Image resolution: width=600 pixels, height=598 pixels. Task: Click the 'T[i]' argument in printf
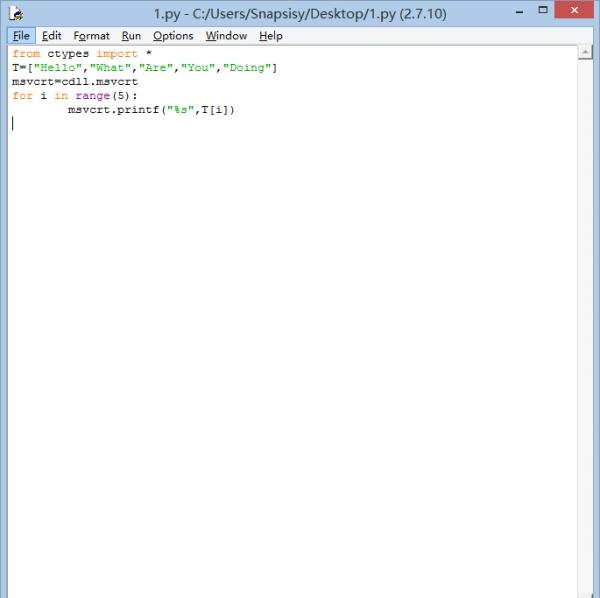pos(214,110)
